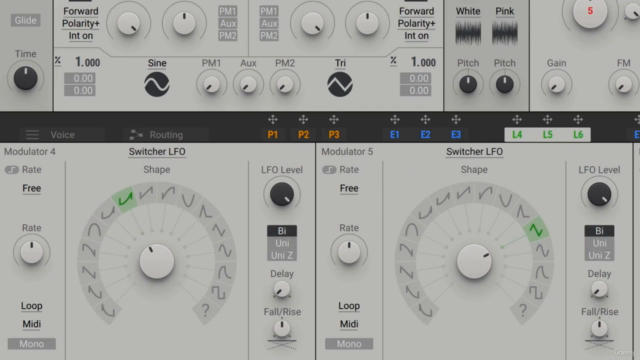Viewport: 640px width, 360px height.
Task: Click left oscillator PM1 source button
Action: [x=228, y=11]
